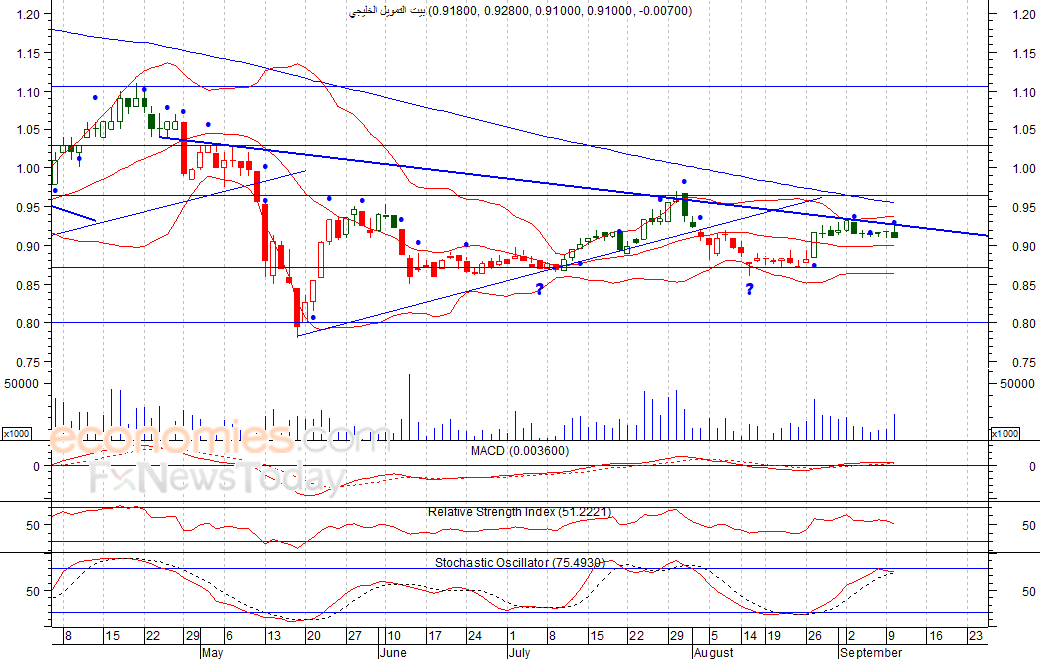Click the 17 date label in June
This screenshot has width=1040, height=659.
(434, 636)
